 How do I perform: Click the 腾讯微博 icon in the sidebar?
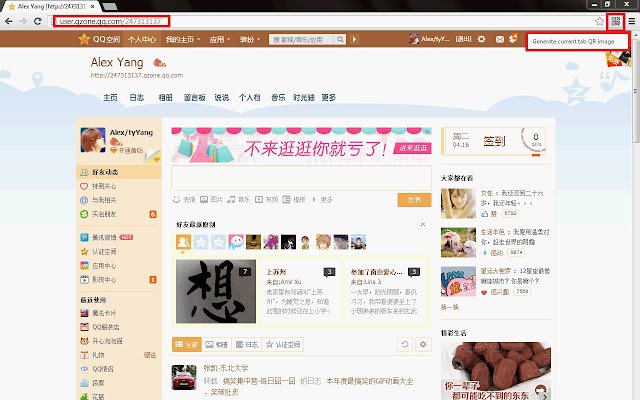(x=84, y=237)
